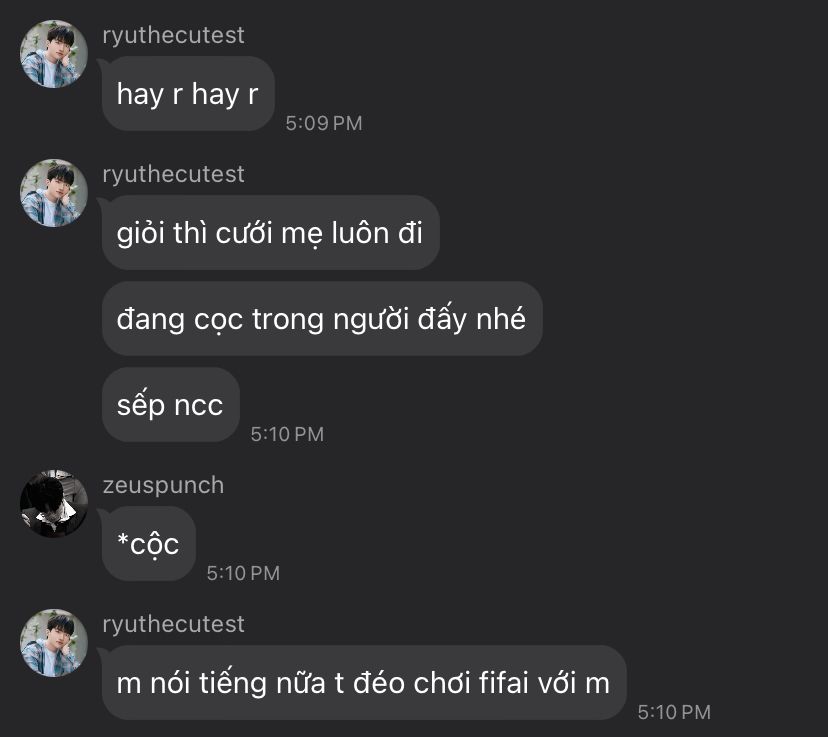Tap the 5:10 PM timestamp beside 'sếp ncc'

tap(287, 434)
